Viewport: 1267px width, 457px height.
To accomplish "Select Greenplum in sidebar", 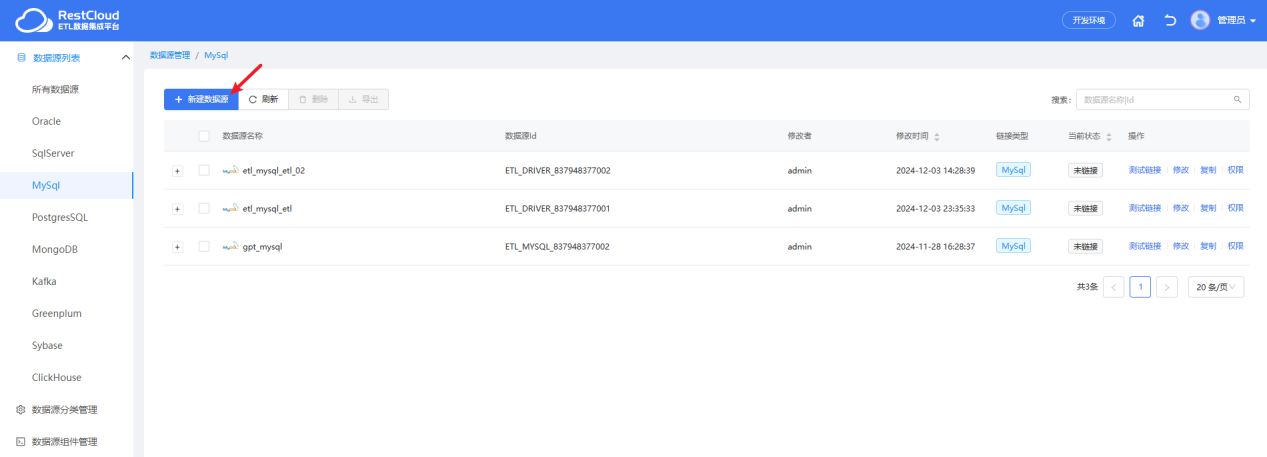I will (x=66, y=313).
